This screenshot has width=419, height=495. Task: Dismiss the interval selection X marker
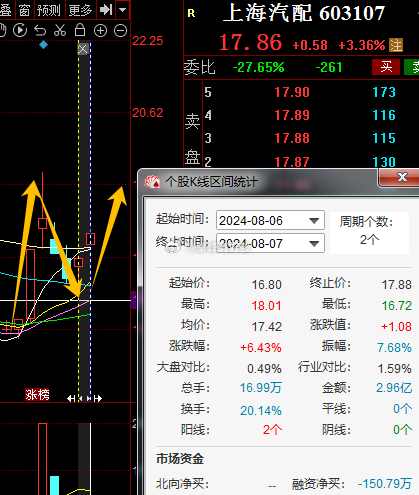[x=83, y=49]
